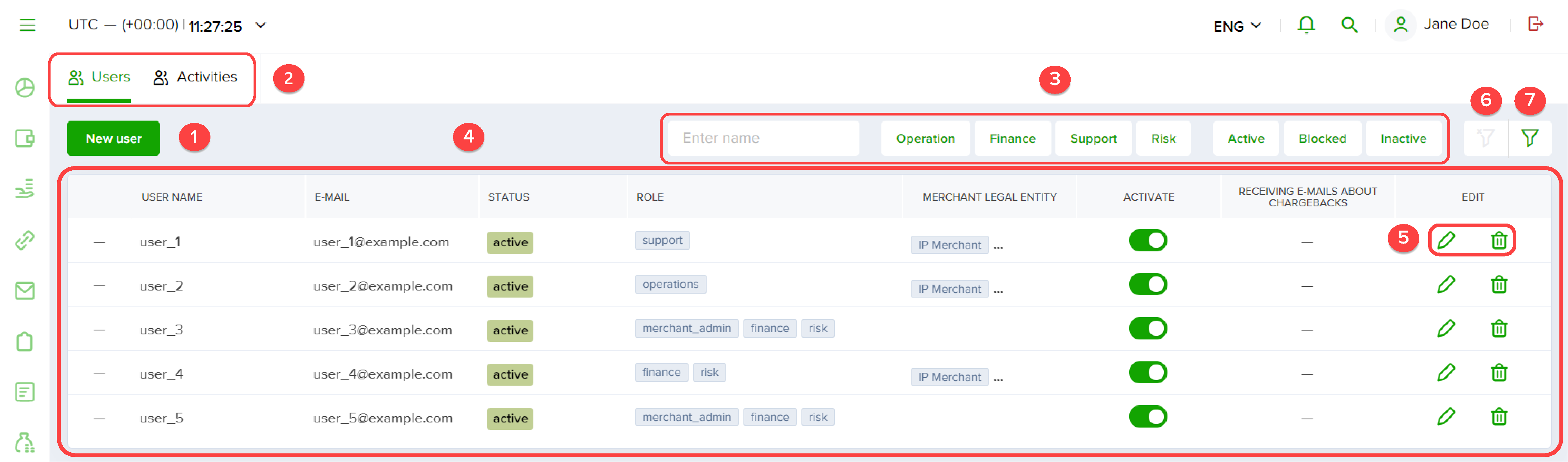
Task: Toggle the activate switch for user_2
Action: 1147,285
